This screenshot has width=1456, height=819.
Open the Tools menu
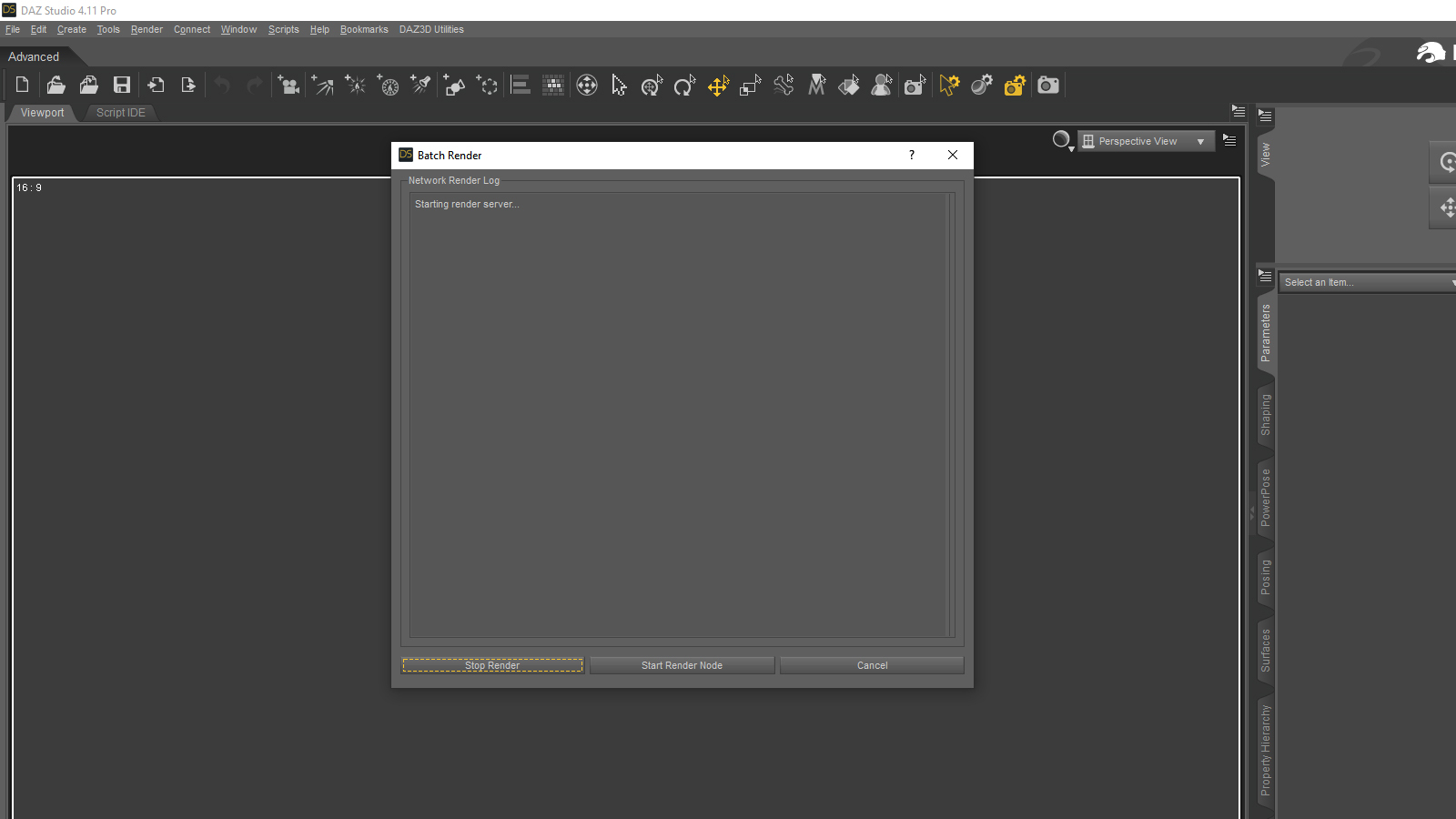tap(108, 29)
